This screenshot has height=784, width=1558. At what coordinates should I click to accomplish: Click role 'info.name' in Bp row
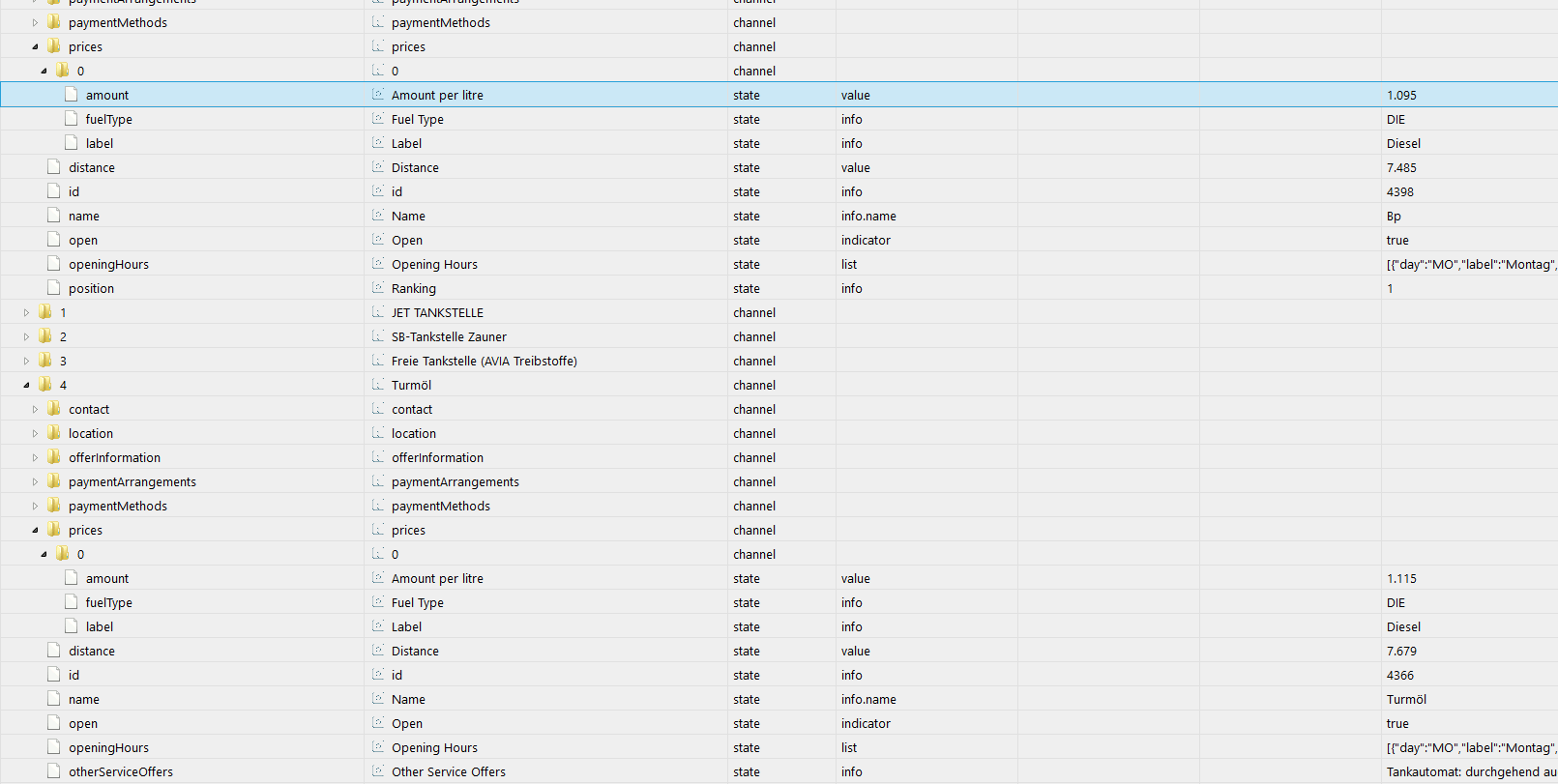tap(868, 216)
